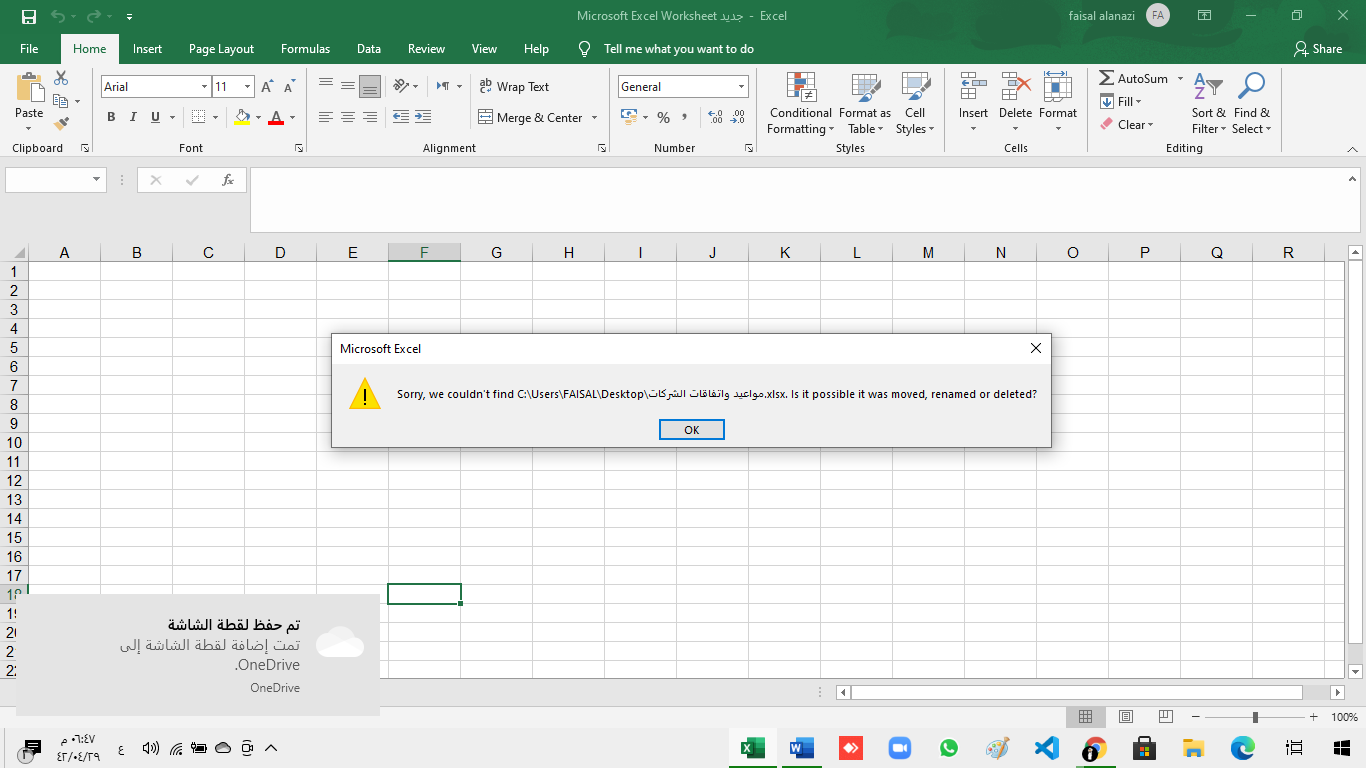Click Clear eraser in the Editing group
This screenshot has height=768, width=1366.
(1126, 124)
